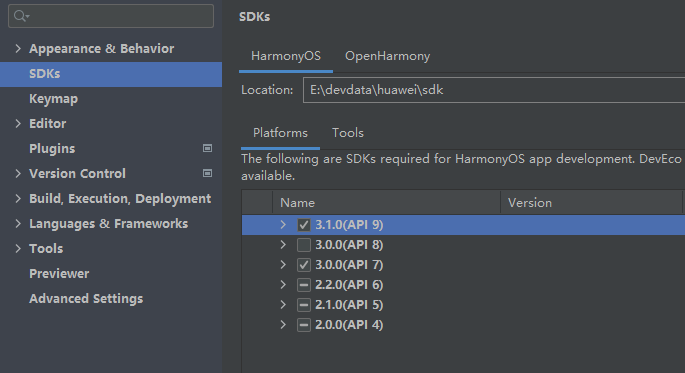Select the 3.1.0(API 9) row text
This screenshot has width=685, height=373.
(x=349, y=225)
